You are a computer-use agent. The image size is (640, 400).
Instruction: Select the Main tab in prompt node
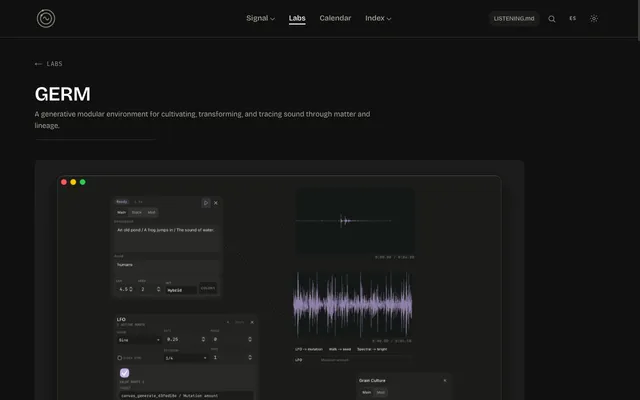122,212
